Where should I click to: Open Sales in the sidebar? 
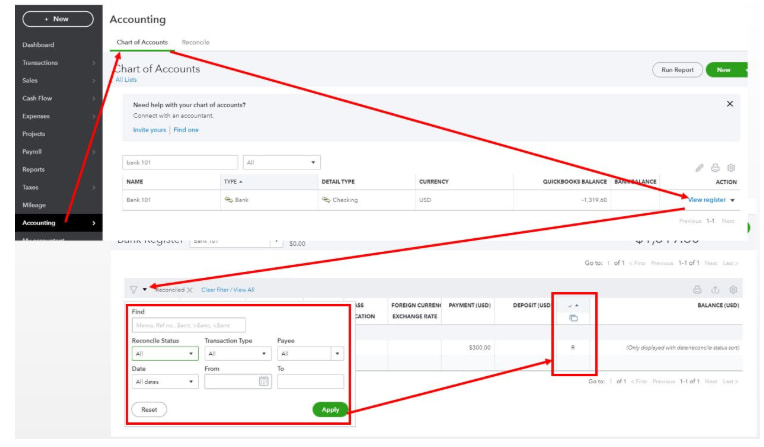[30, 80]
